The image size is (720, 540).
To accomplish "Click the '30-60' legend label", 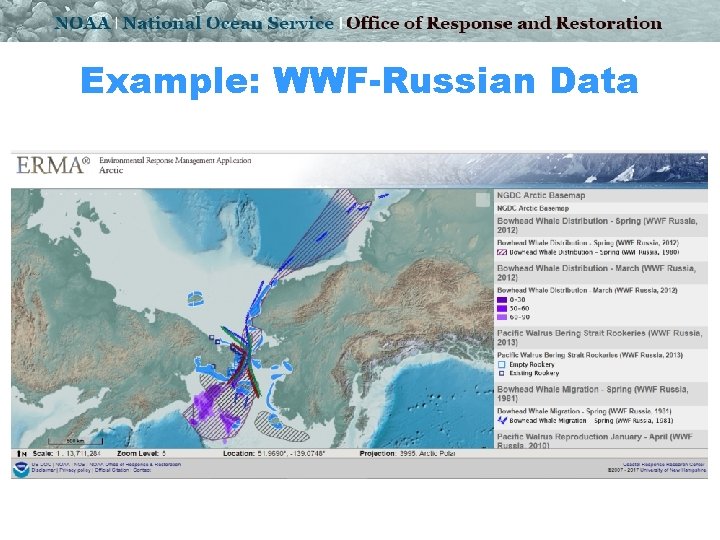I will click(519, 309).
